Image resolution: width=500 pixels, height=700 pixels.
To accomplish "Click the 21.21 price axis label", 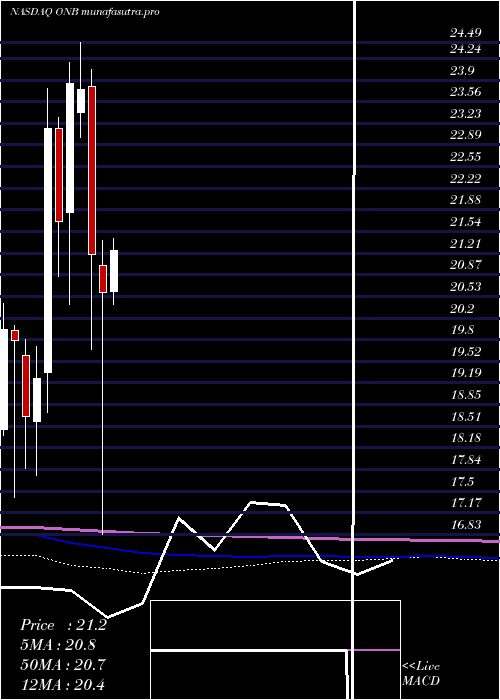I will pos(465,243).
